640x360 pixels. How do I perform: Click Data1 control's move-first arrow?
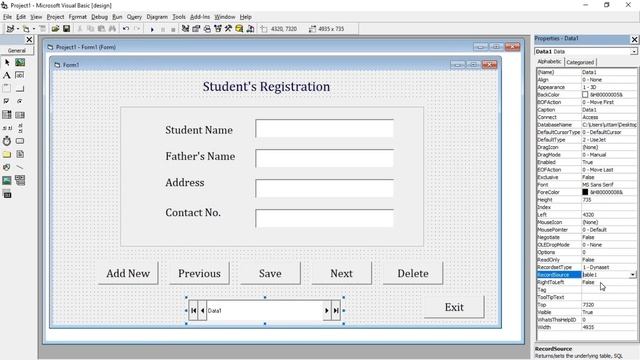(193, 311)
